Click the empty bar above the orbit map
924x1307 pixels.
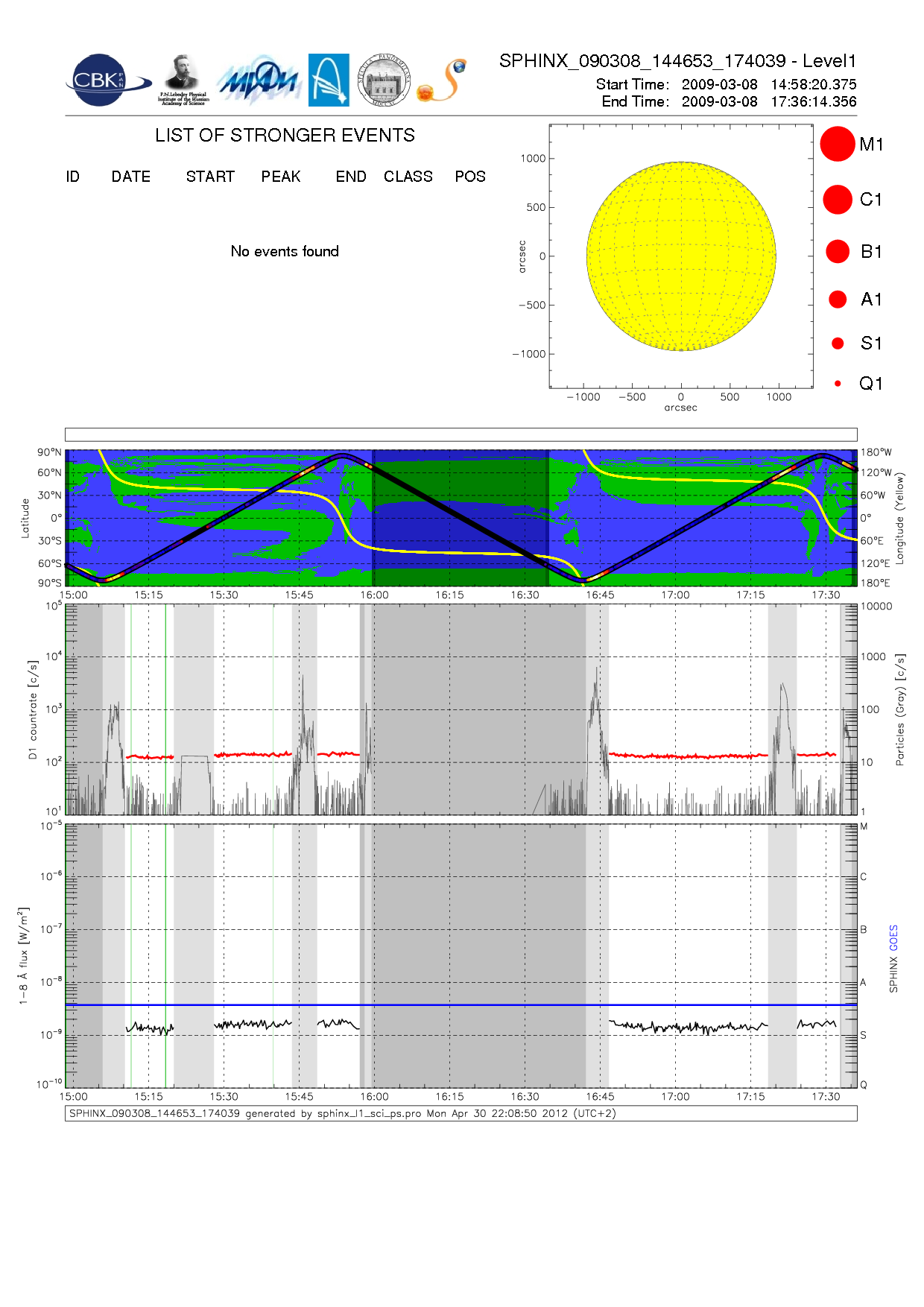click(461, 434)
